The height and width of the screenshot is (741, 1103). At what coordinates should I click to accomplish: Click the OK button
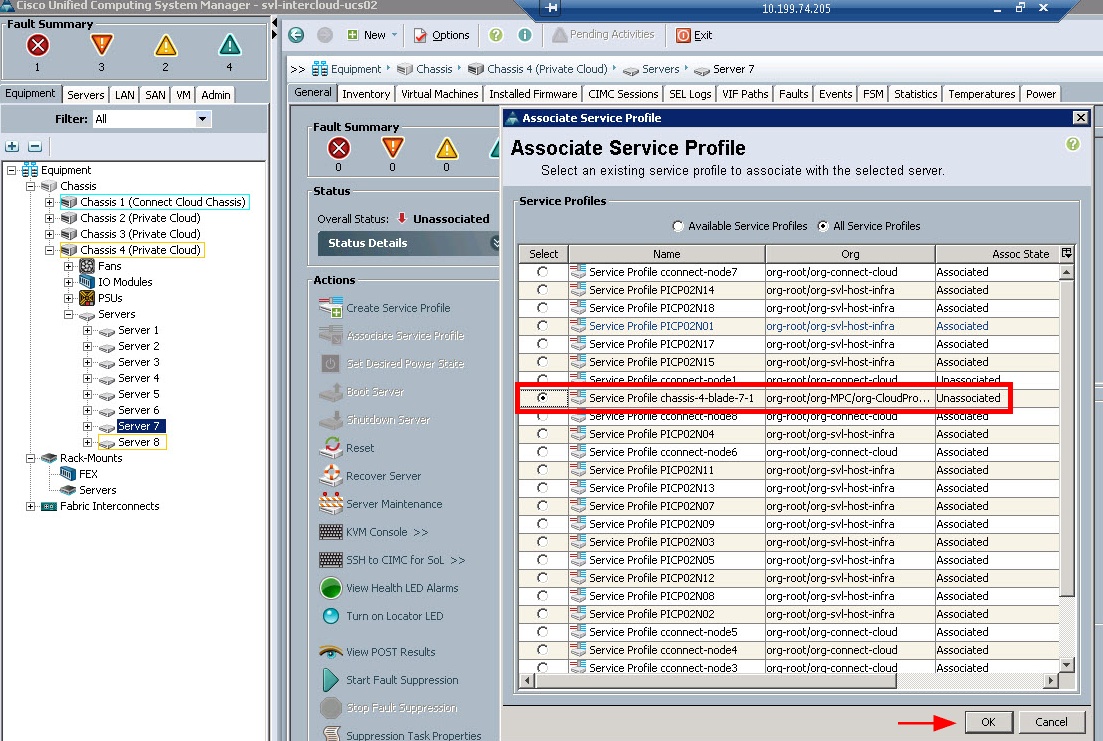click(988, 722)
